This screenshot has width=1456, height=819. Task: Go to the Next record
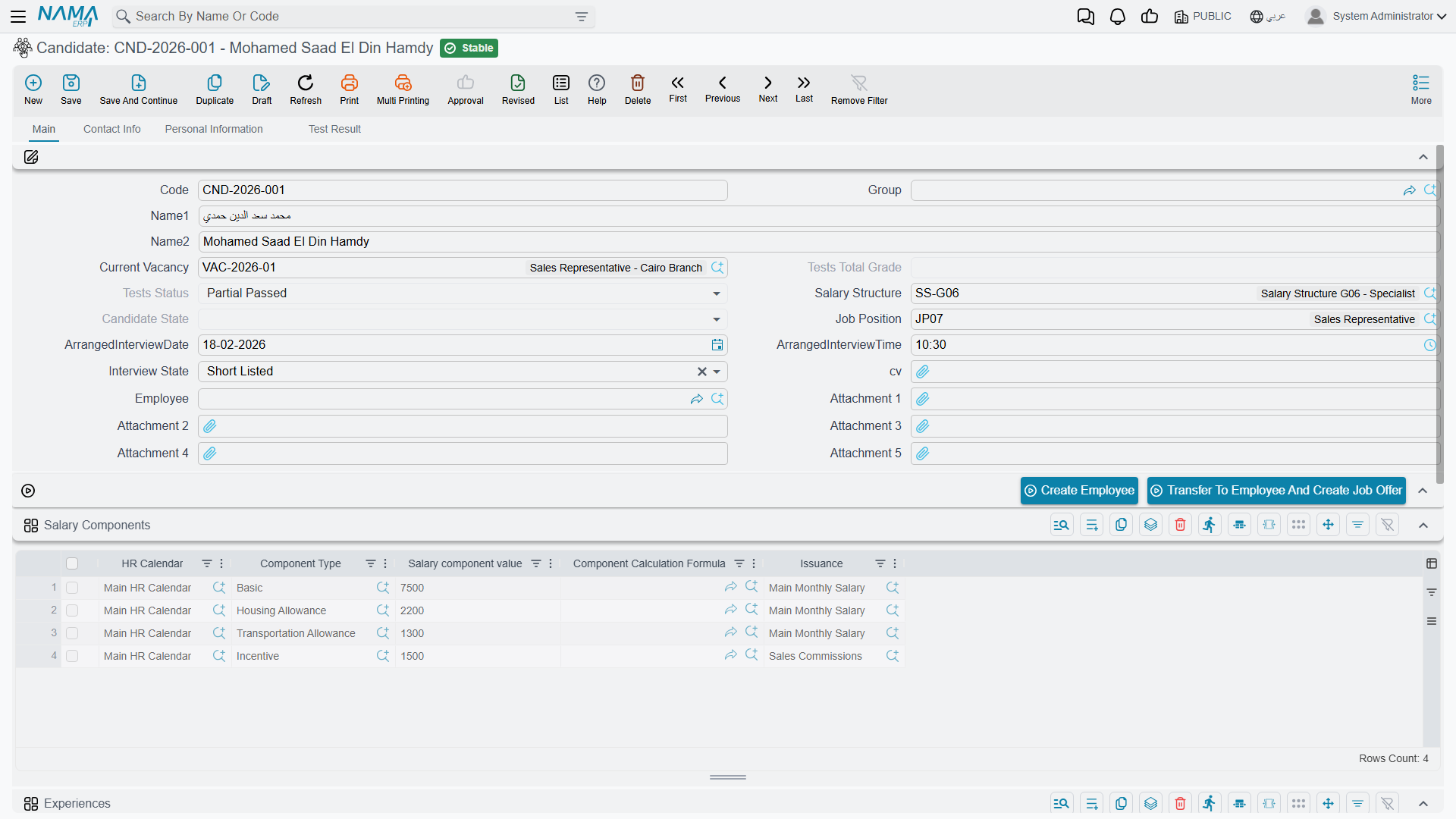coord(768,89)
